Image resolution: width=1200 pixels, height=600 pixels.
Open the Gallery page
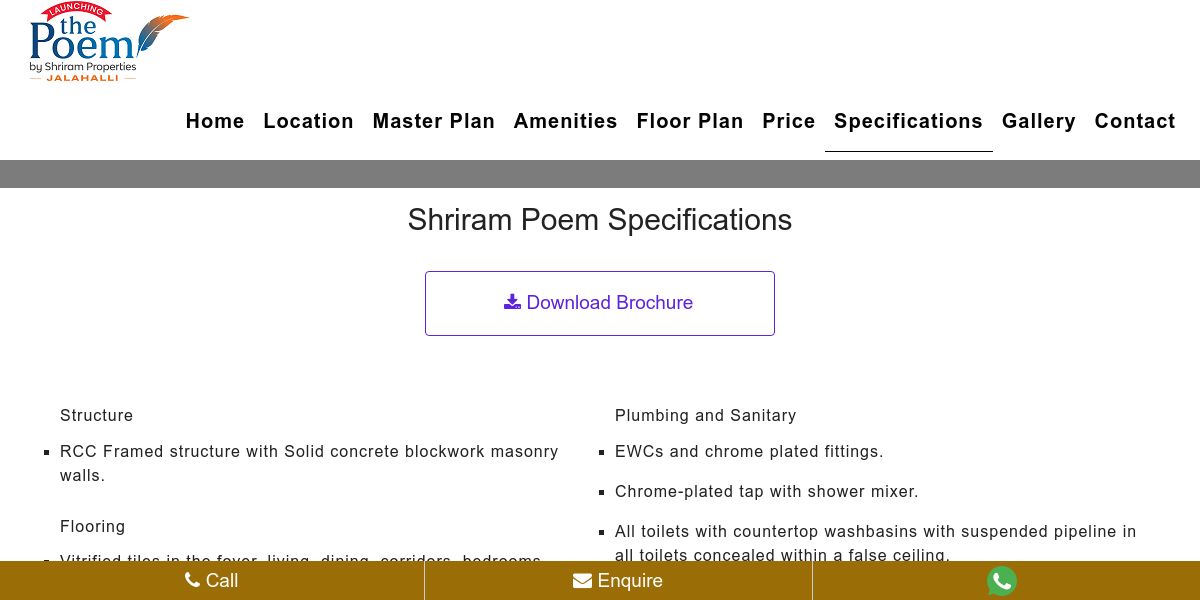tap(1038, 121)
